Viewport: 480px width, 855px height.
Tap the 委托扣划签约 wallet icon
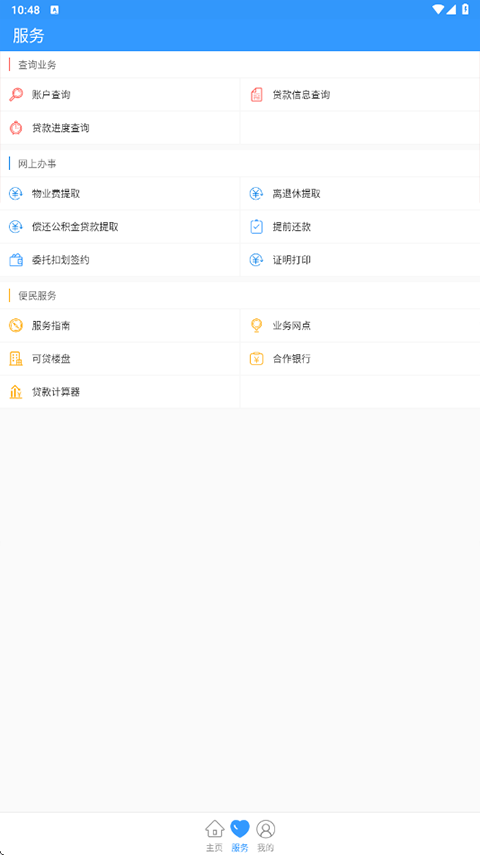(x=16, y=260)
